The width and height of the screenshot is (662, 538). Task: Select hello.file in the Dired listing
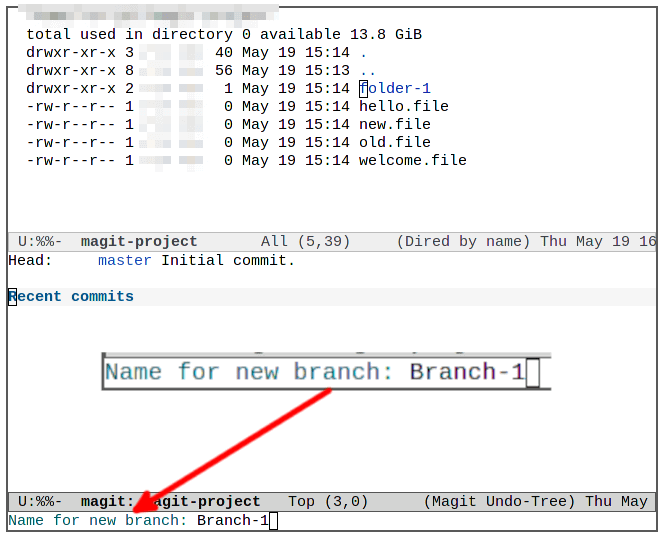click(404, 106)
